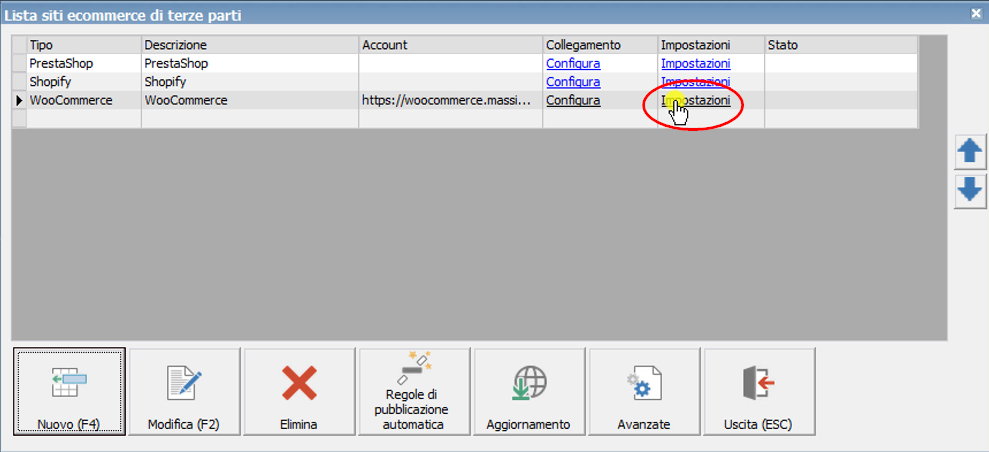
Task: Click Configura link for PrestaShop
Action: tap(573, 63)
